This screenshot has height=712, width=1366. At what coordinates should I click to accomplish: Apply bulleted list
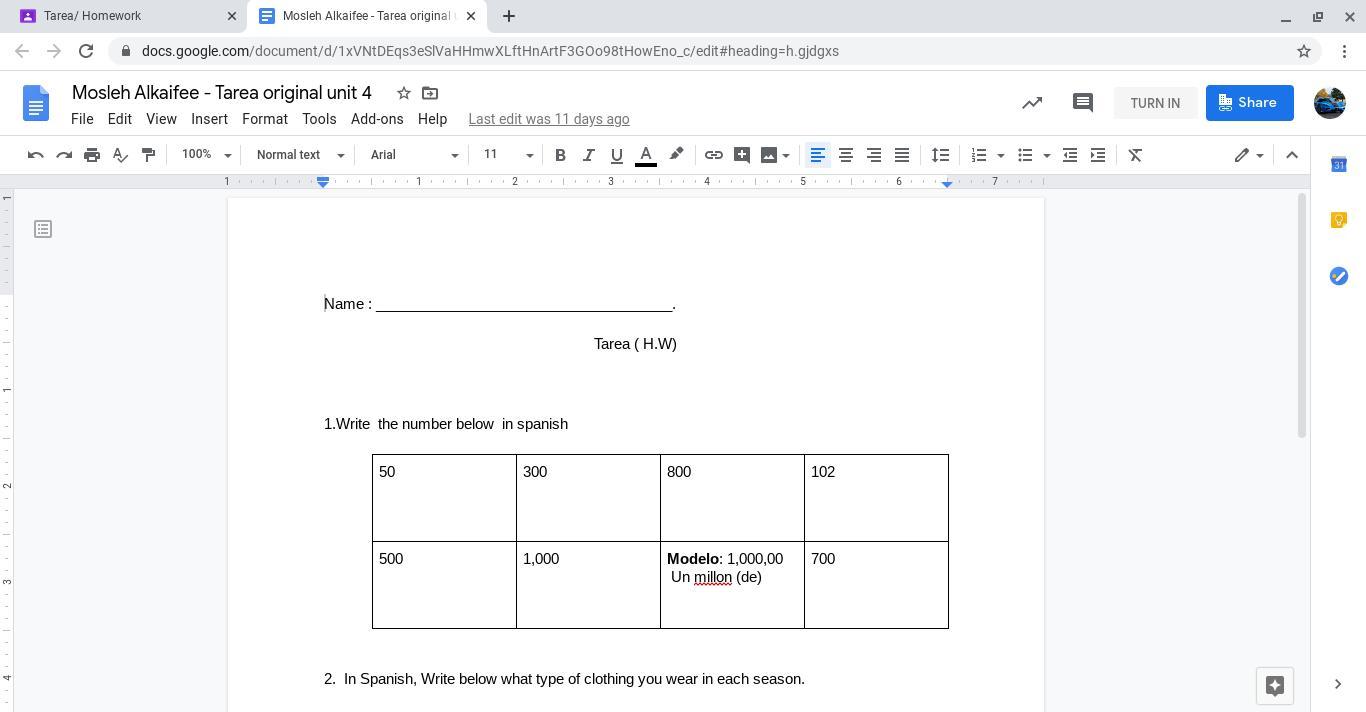tap(1024, 155)
